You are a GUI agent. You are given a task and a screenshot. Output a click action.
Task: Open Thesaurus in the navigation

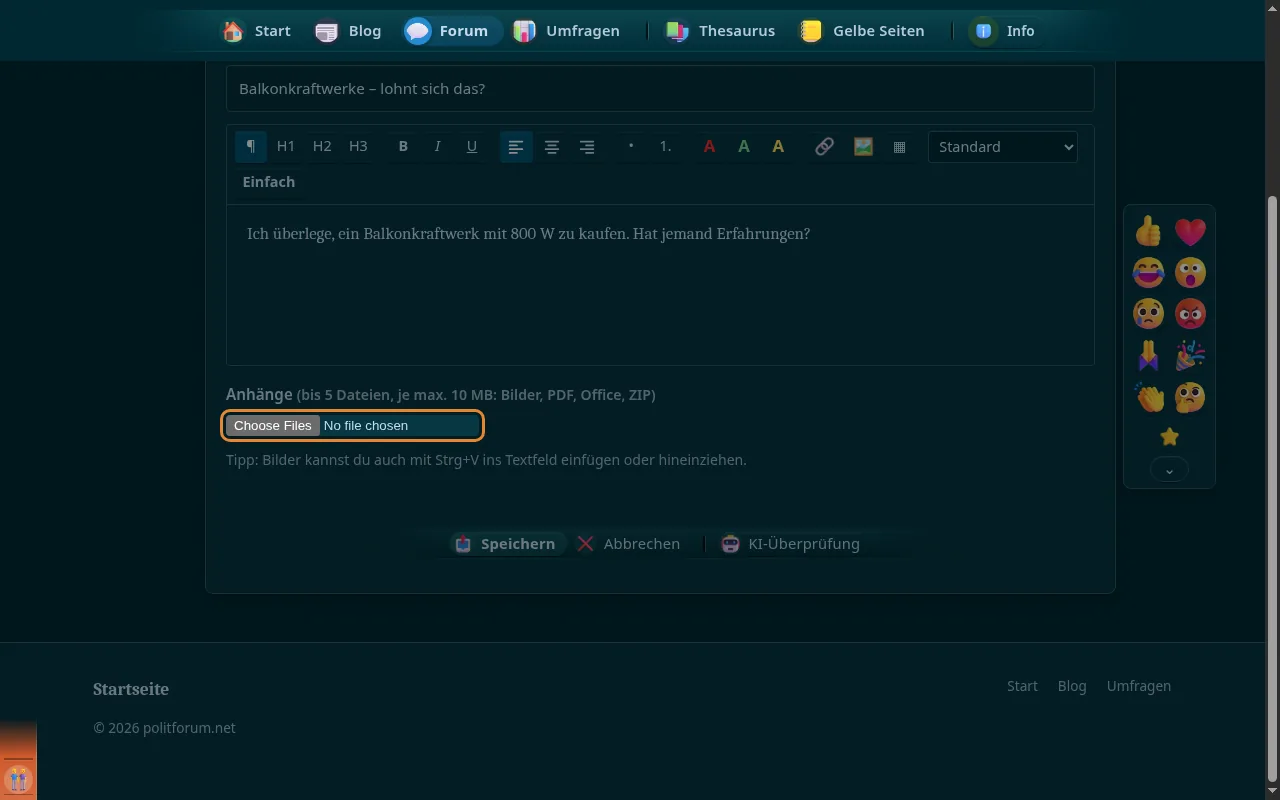pyautogui.click(x=720, y=31)
